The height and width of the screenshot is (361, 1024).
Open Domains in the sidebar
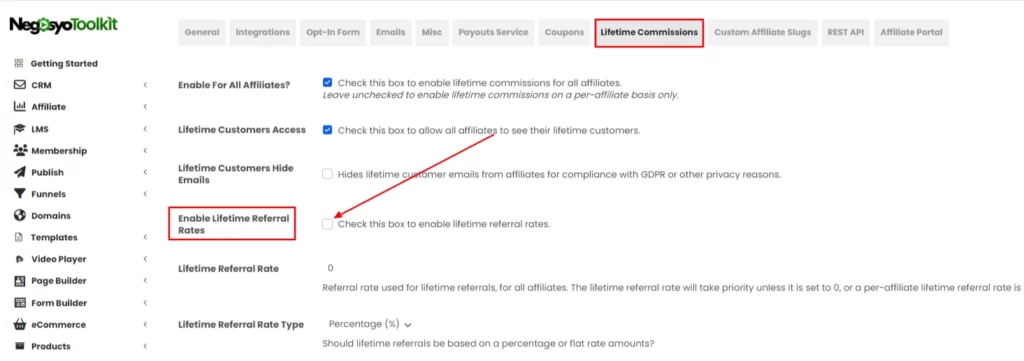click(51, 215)
